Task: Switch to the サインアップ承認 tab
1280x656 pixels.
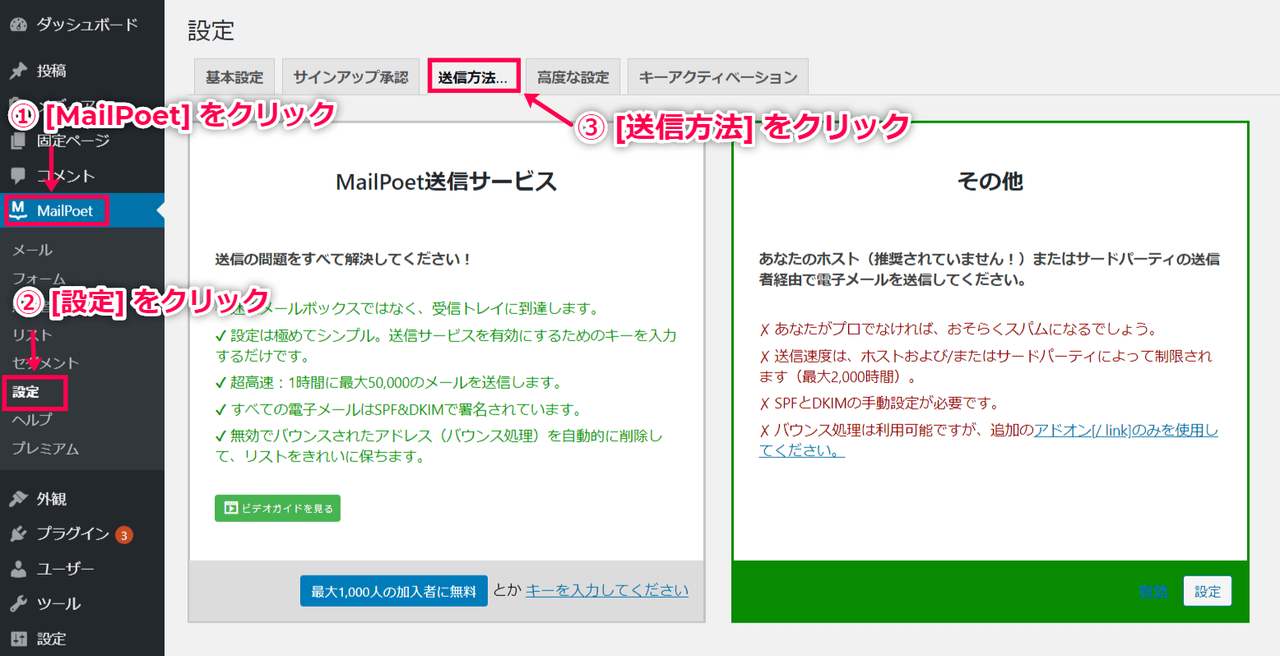Action: [351, 77]
